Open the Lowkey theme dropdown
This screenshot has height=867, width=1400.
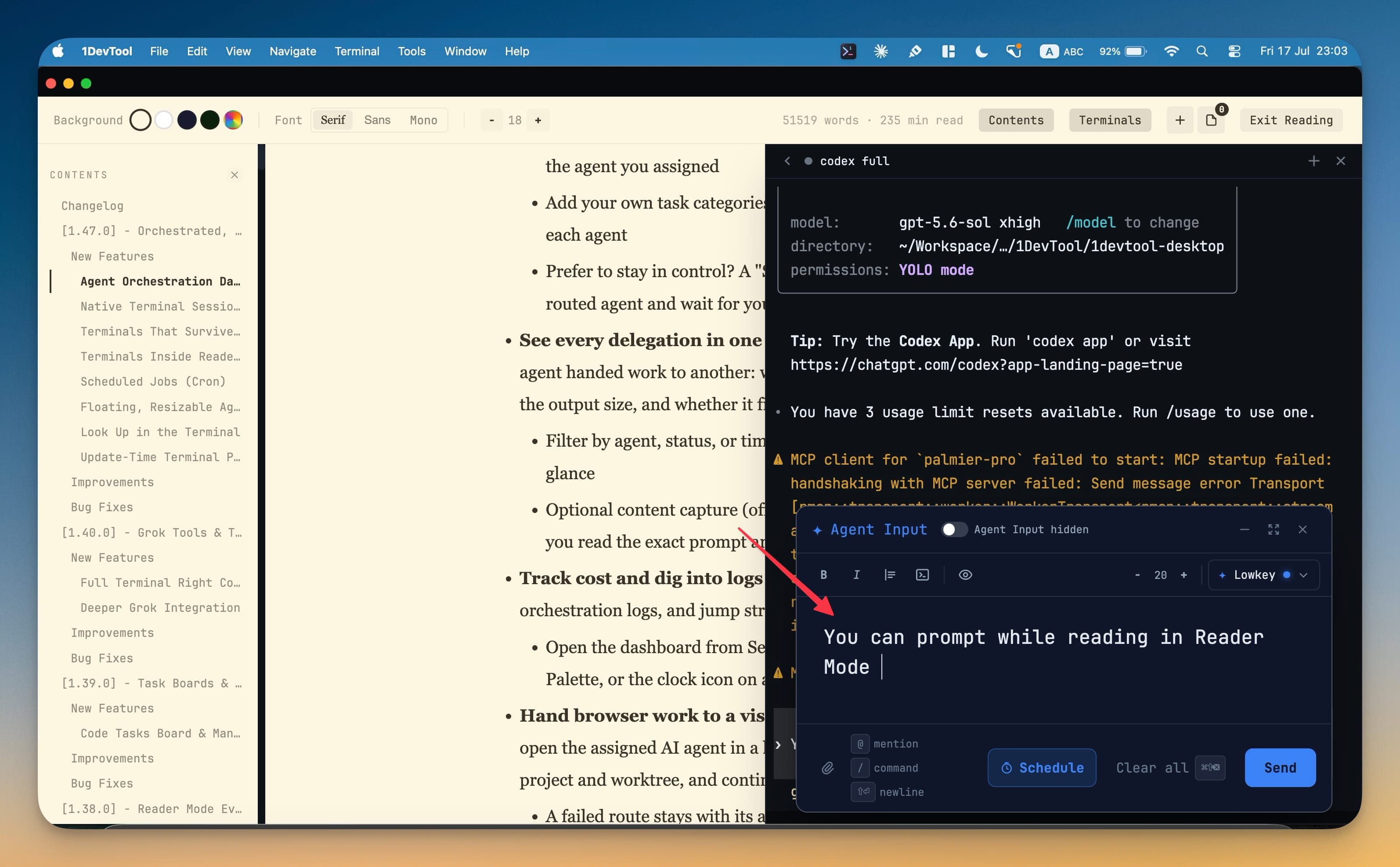point(1263,574)
